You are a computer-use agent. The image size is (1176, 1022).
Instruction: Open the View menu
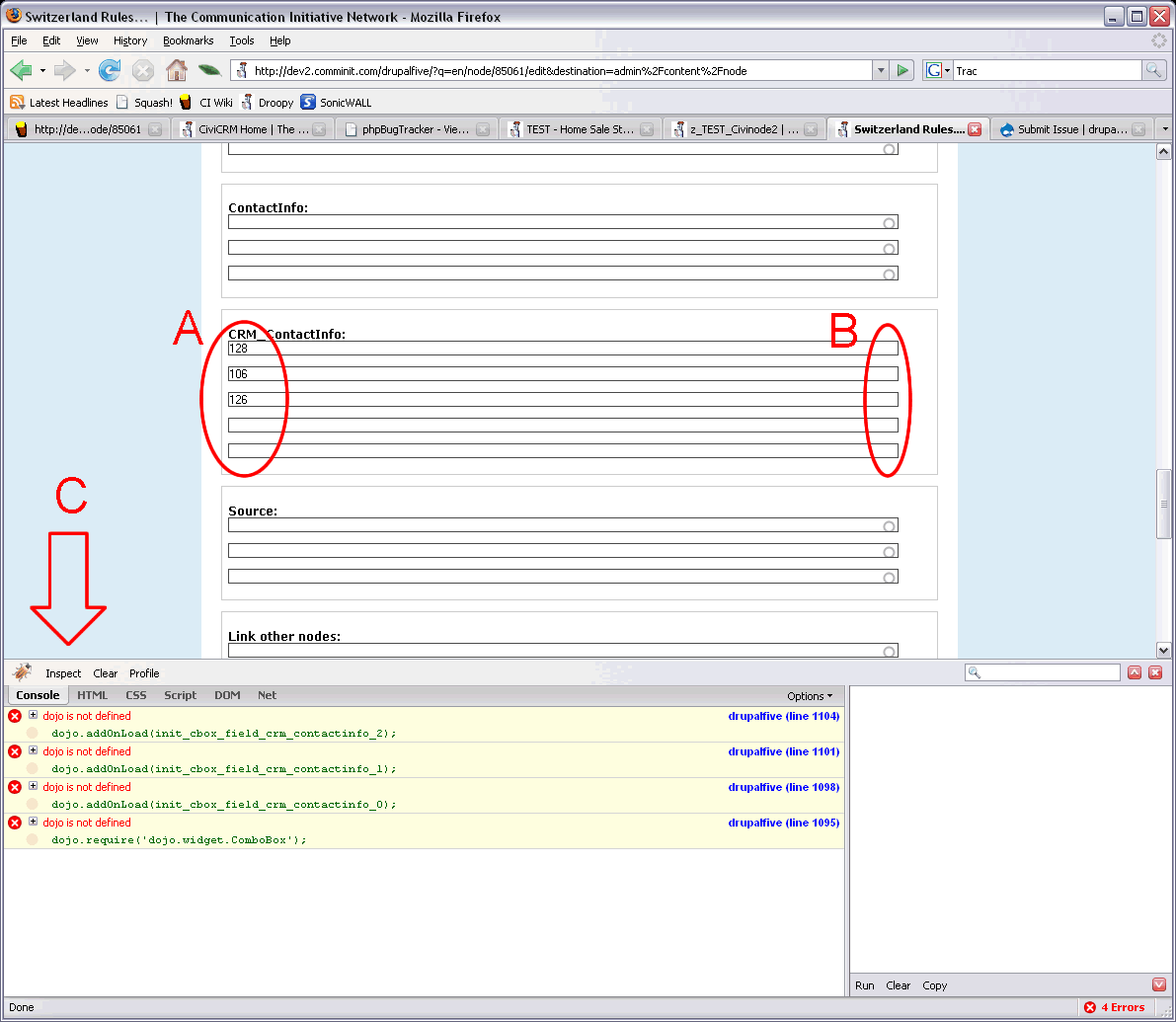[x=87, y=40]
